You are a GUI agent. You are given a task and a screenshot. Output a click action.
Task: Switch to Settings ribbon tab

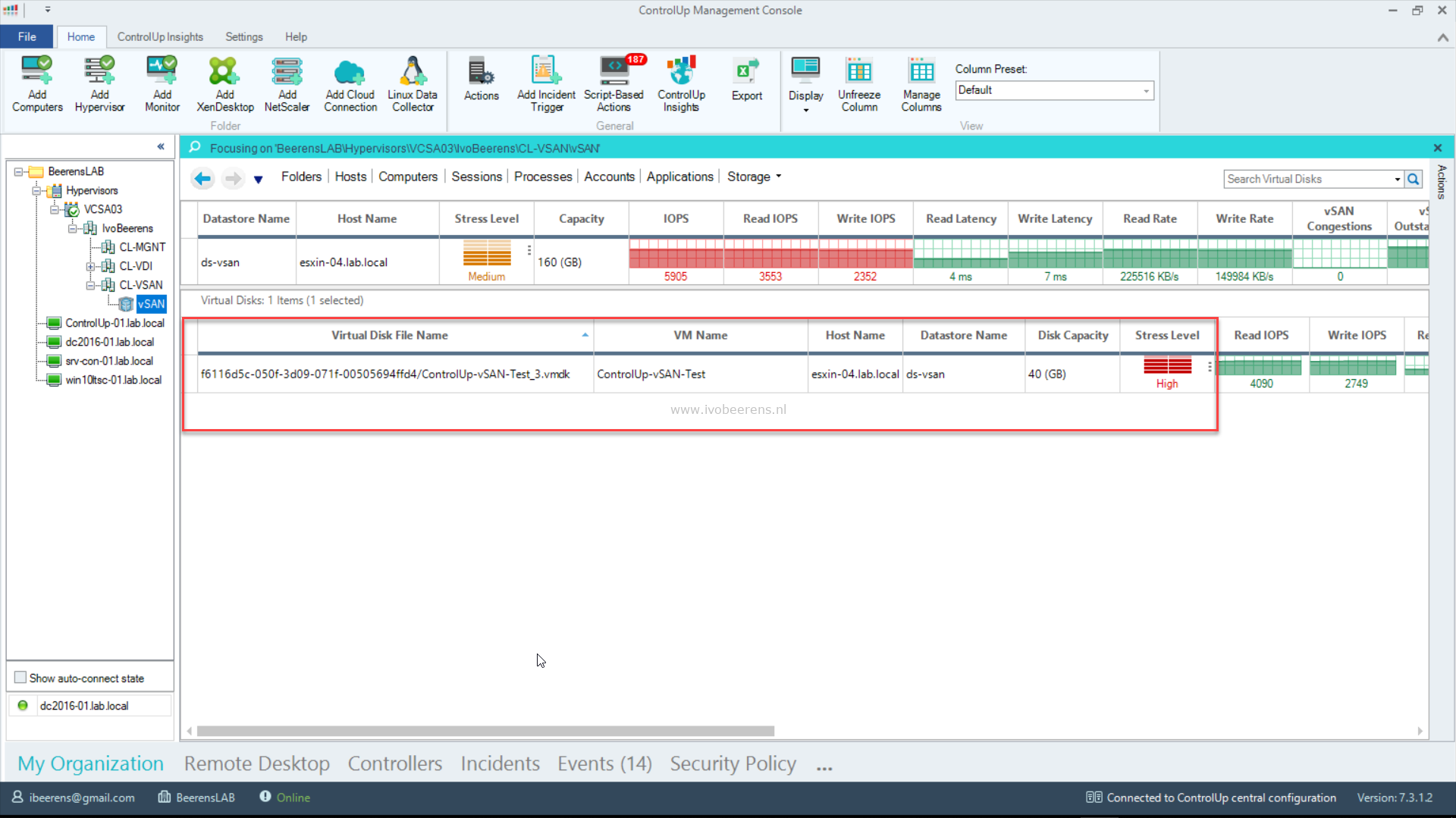tap(243, 36)
